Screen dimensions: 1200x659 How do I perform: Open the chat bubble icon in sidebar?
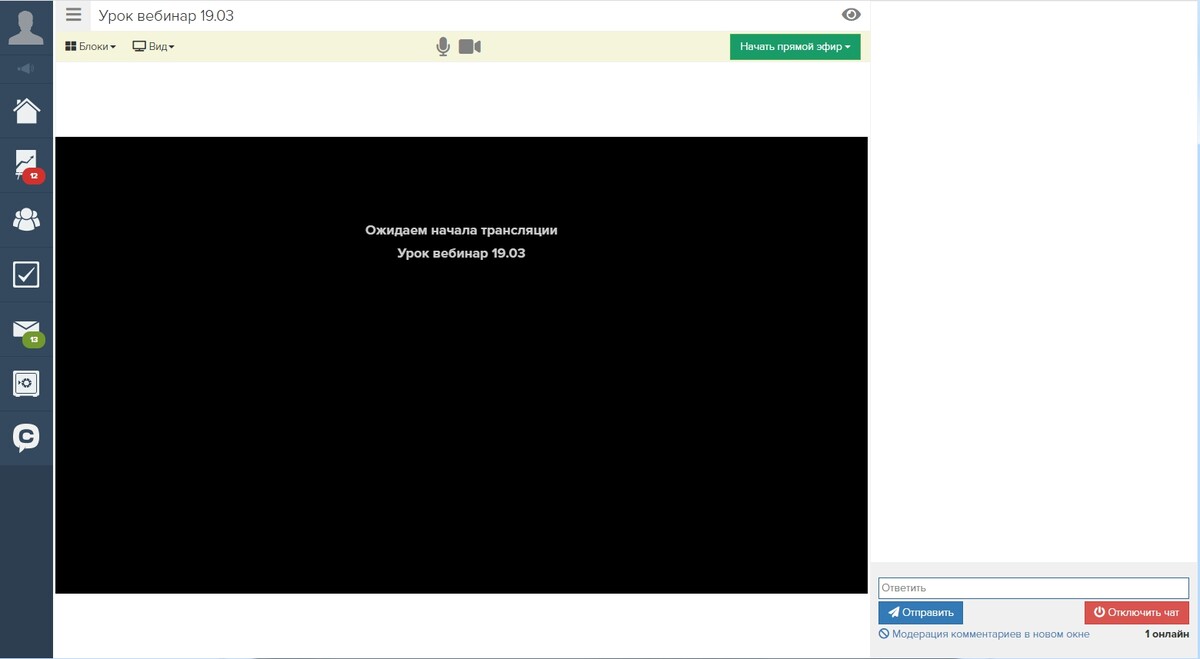coord(26,438)
